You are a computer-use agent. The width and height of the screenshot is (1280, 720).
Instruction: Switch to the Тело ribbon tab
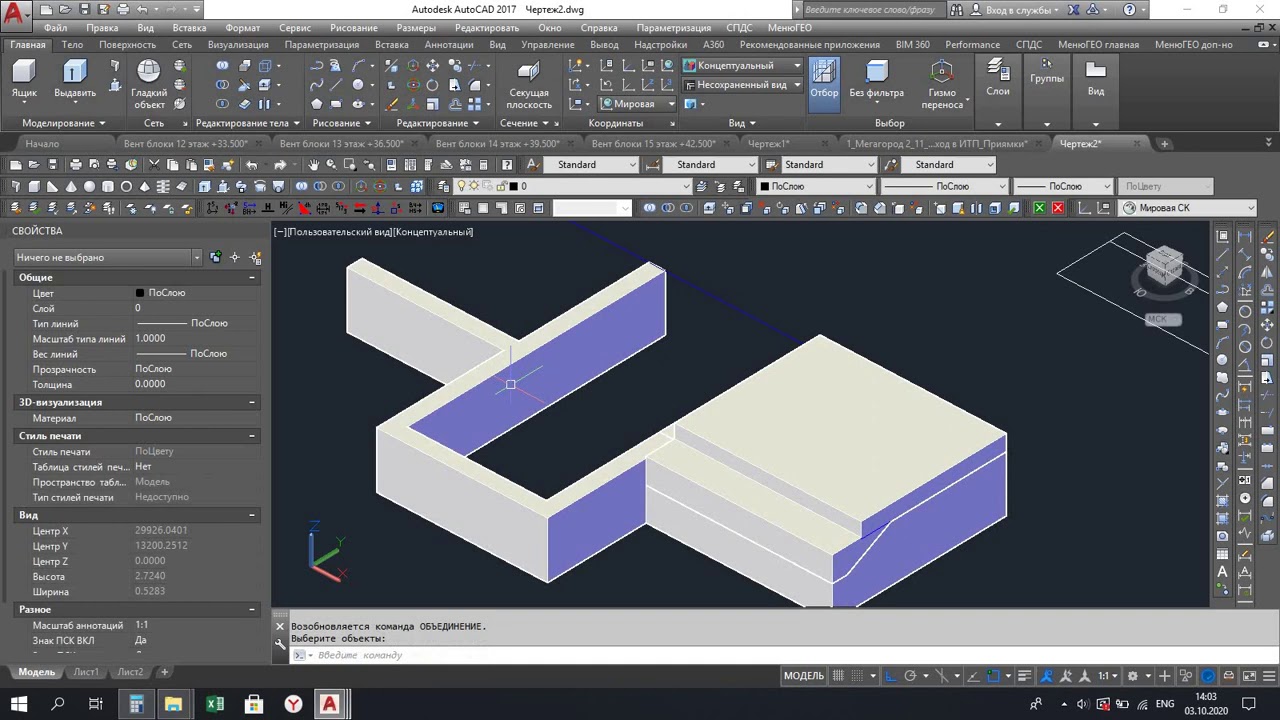(72, 45)
